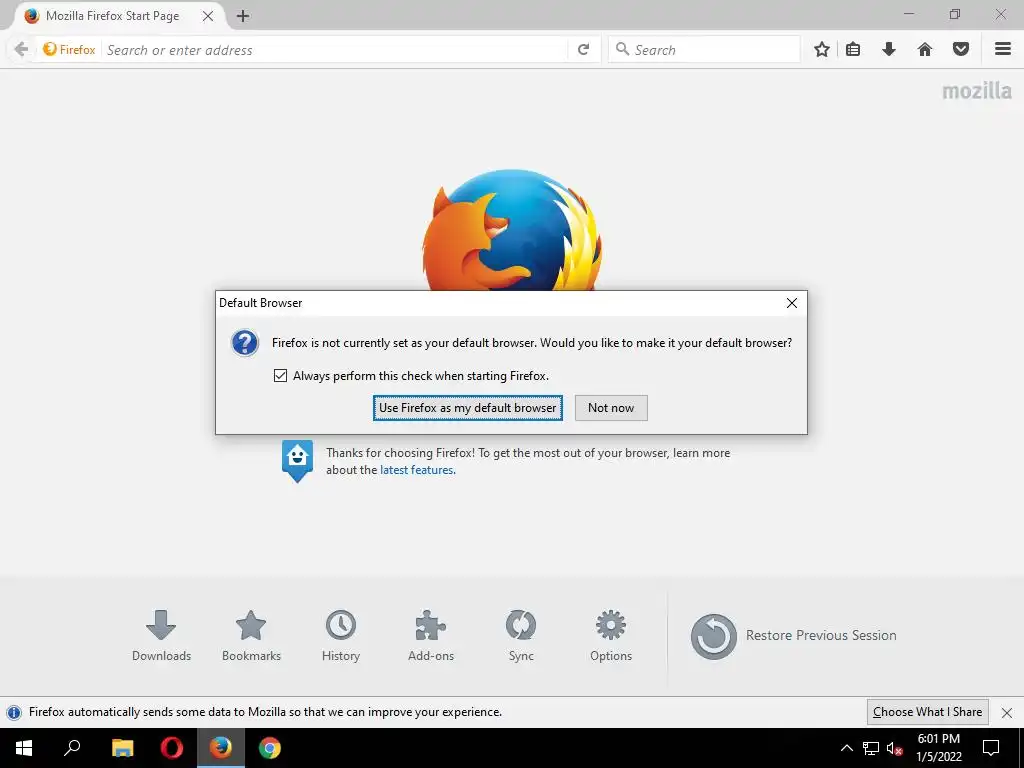Open the Bookmarks shortcut on start page

click(x=251, y=636)
